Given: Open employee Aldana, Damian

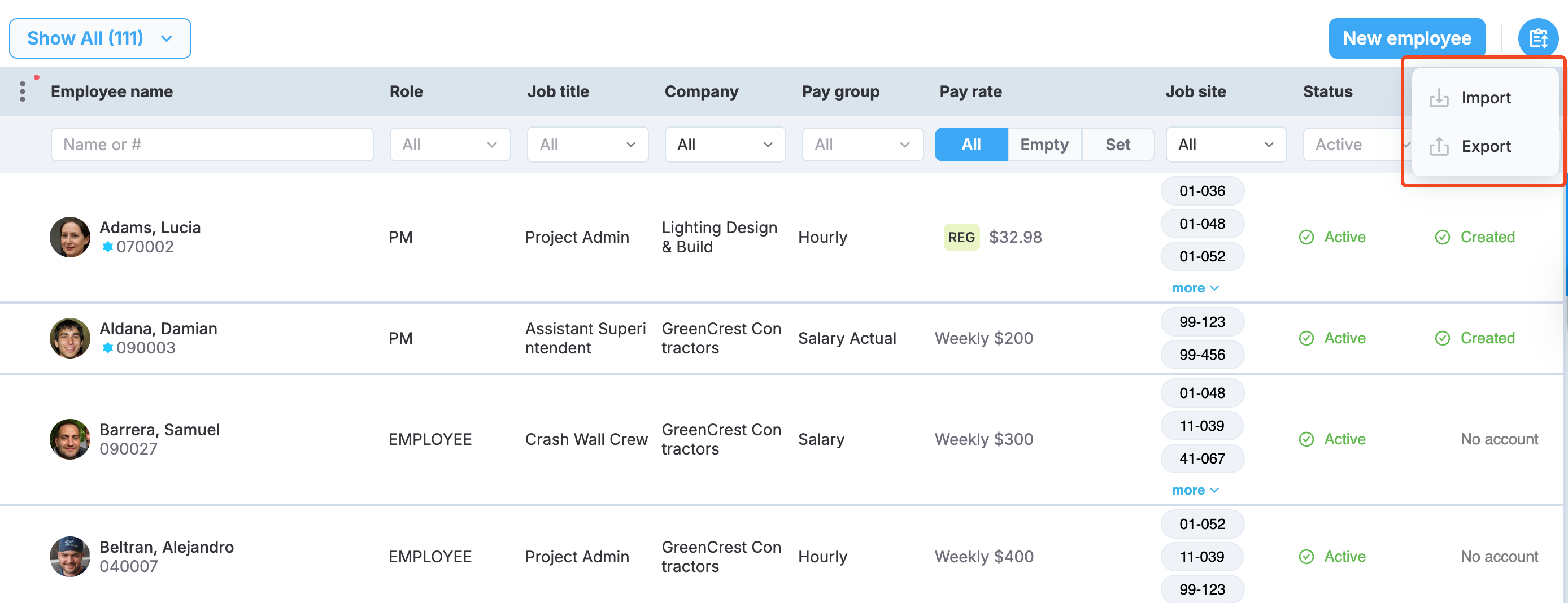Looking at the screenshot, I should coord(158,328).
